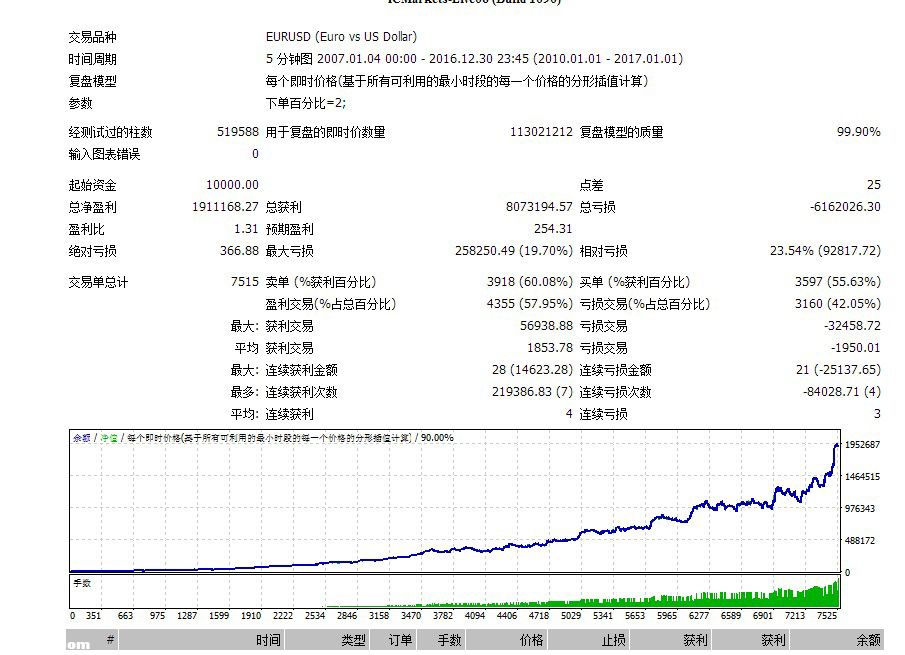Click the 手数 label in the volume panel
Image resolution: width=905 pixels, height=655 pixels.
pos(82,583)
